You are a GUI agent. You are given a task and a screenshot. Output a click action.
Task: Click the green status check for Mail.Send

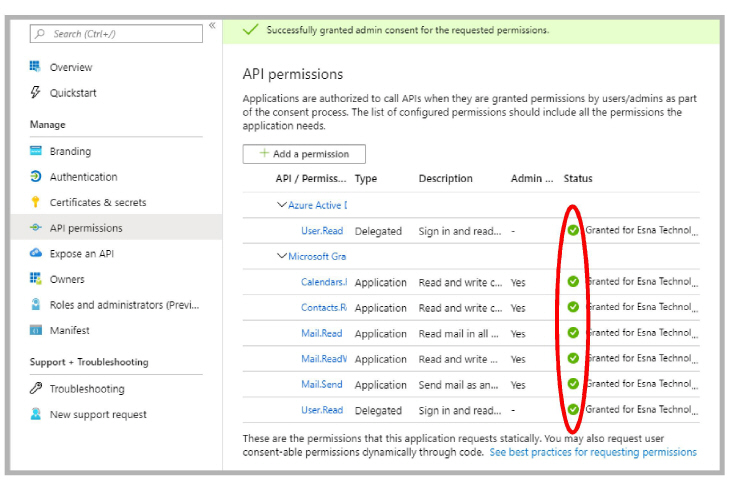coord(573,384)
